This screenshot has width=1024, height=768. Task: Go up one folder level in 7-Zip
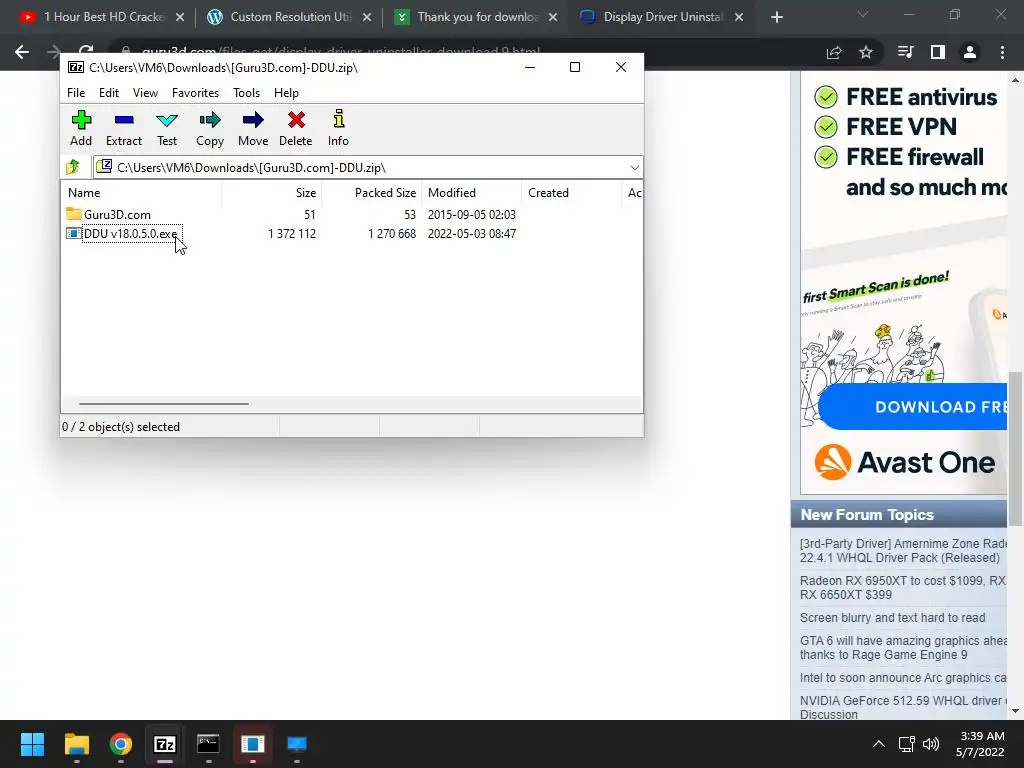pos(73,167)
